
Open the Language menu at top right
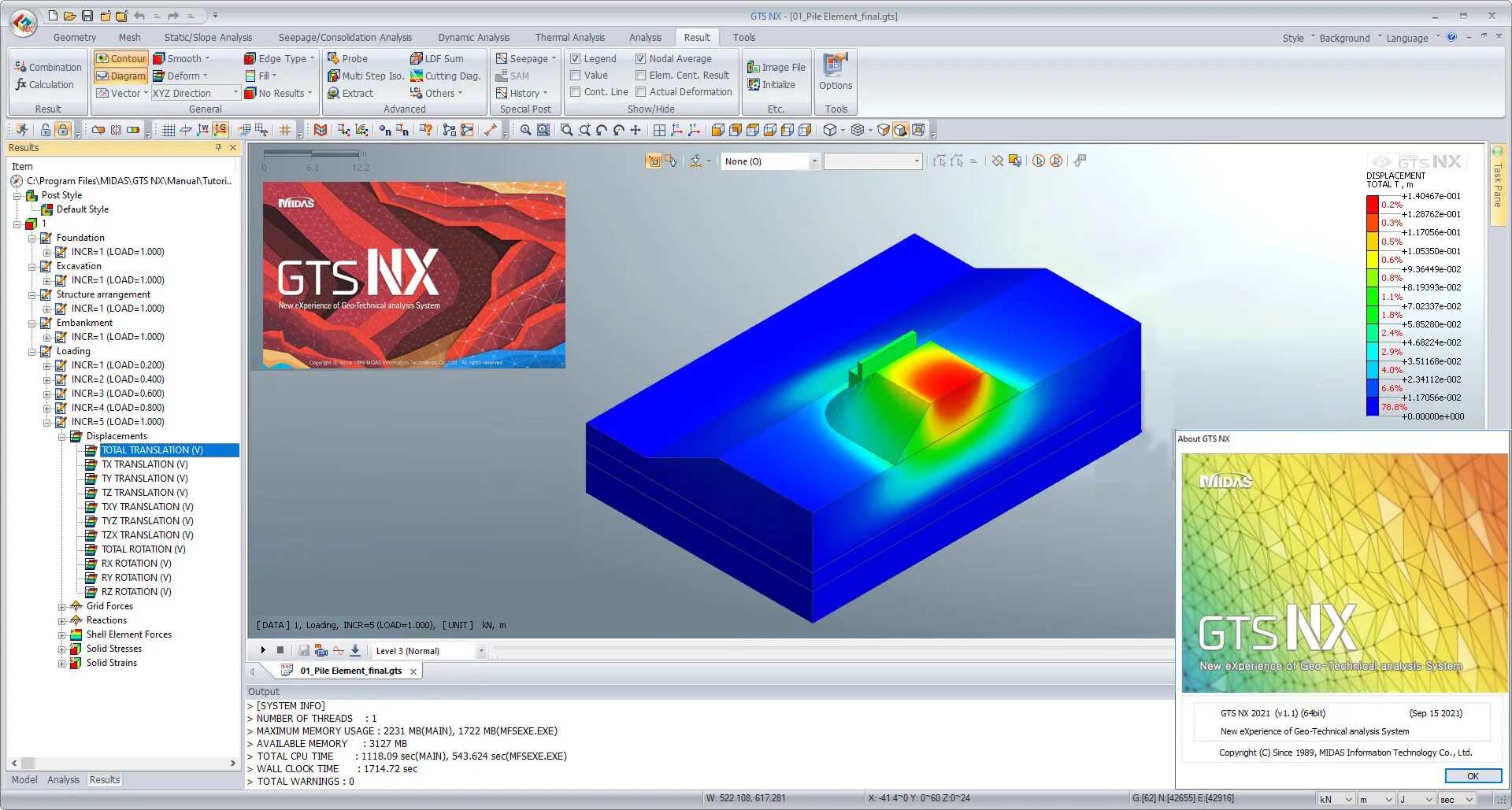[x=1407, y=38]
